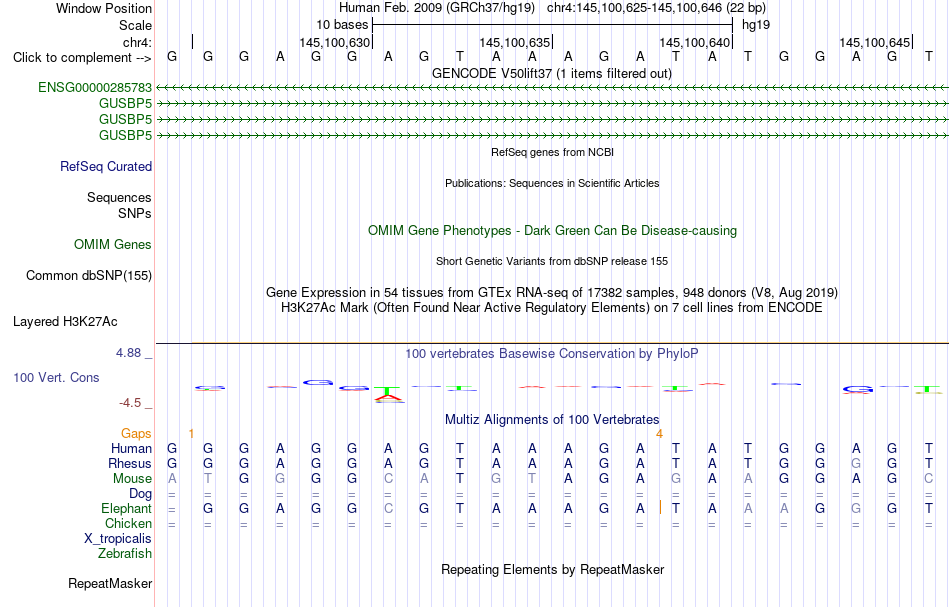The image size is (950, 607).
Task: Click 'Repeating Elements by RepeatMasker' title
Action: pyautogui.click(x=553, y=570)
